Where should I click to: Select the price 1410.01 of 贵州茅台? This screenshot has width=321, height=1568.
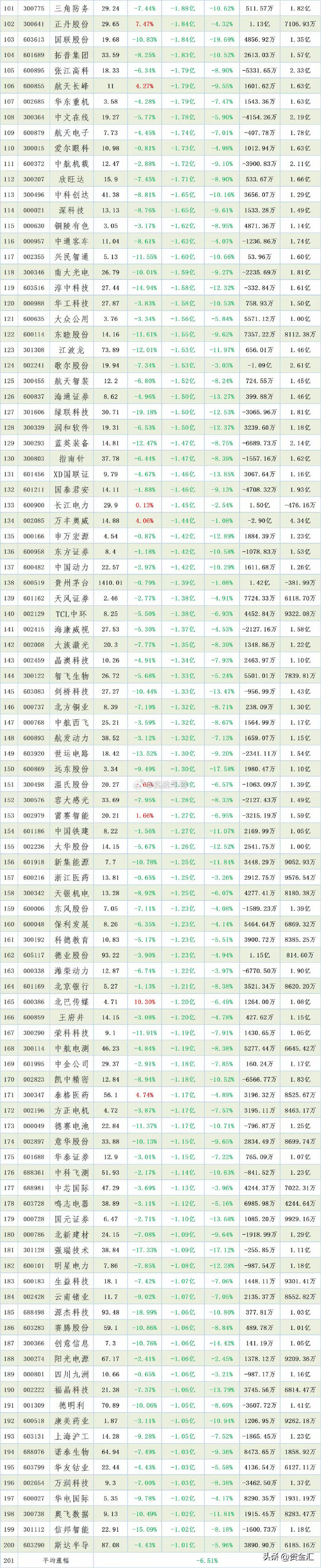(111, 583)
